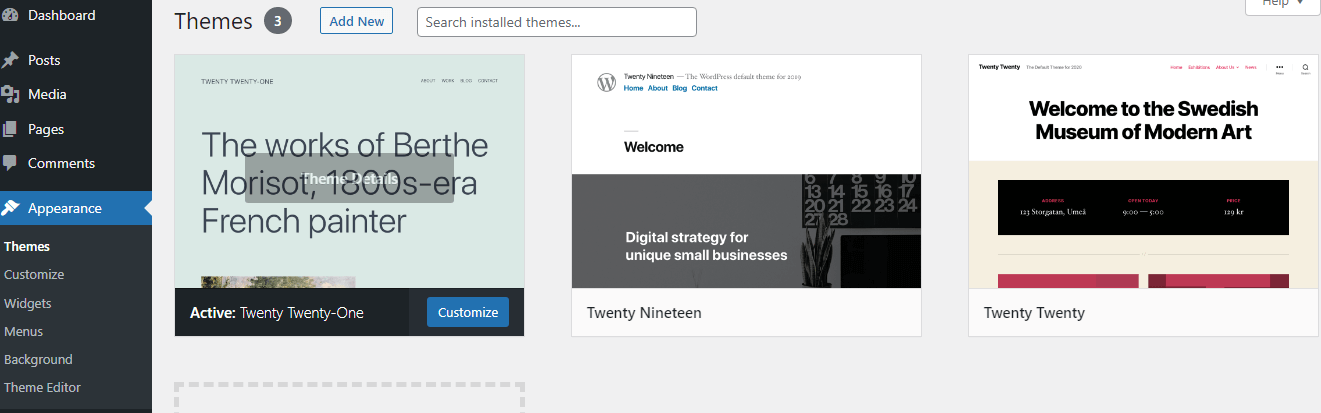This screenshot has height=413, width=1321.
Task: Click the Twenty Nineteen theme name
Action: click(644, 313)
